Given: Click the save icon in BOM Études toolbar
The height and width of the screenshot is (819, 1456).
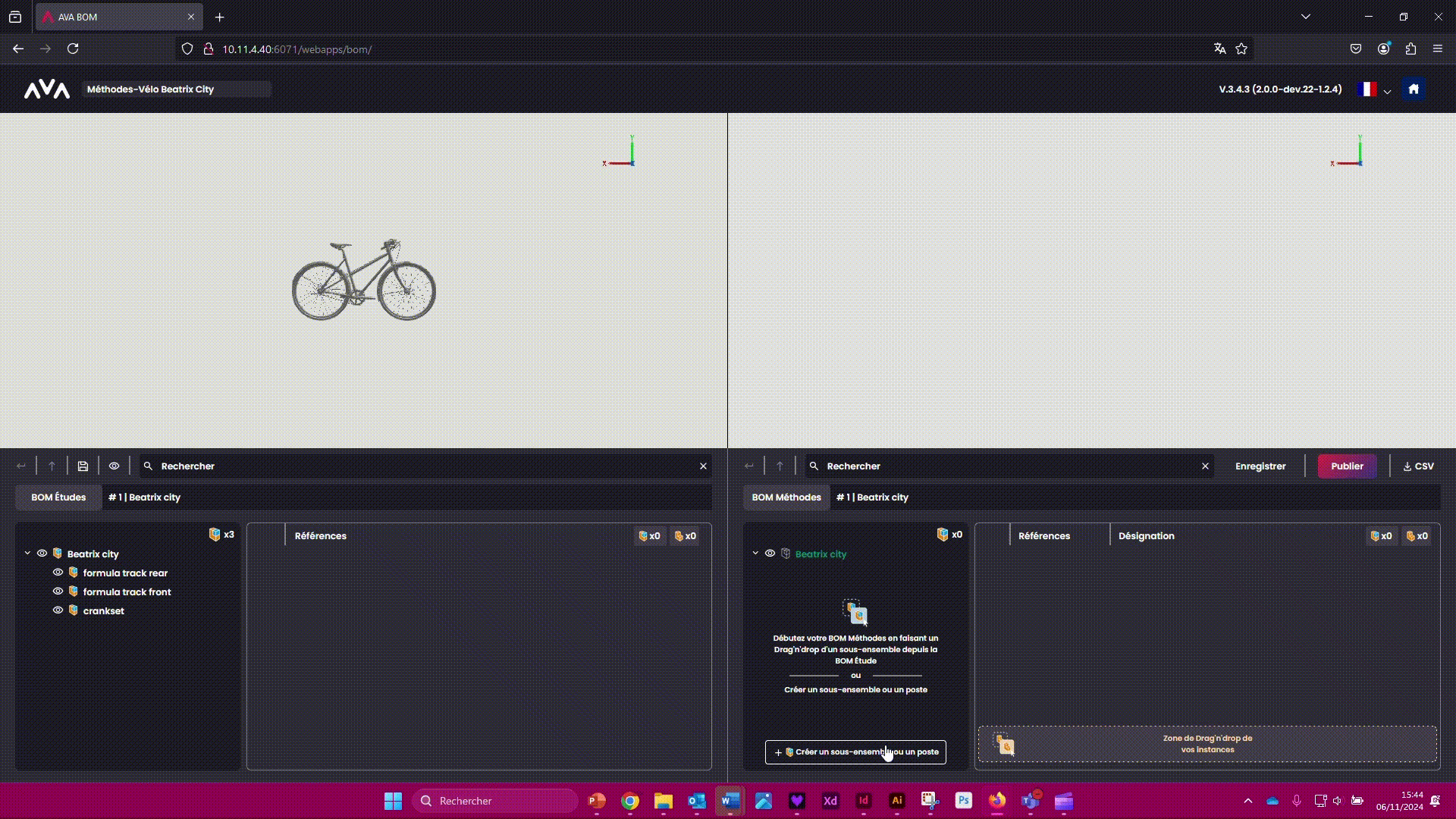Looking at the screenshot, I should click(83, 466).
